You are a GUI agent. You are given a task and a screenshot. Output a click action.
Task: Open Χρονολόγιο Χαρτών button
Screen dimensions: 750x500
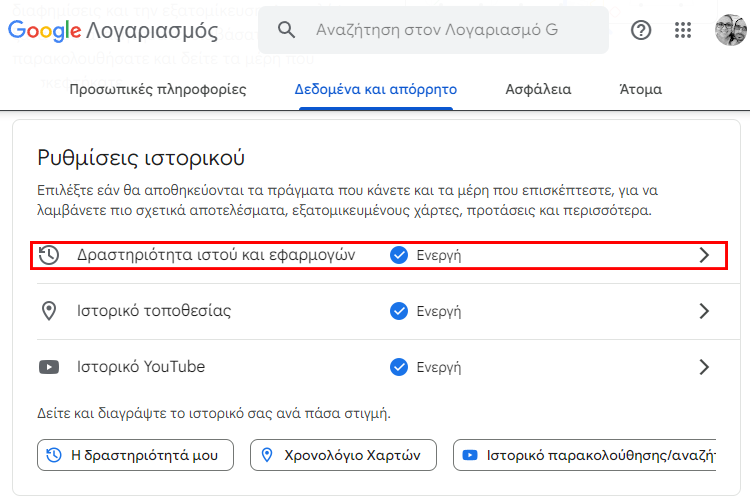point(343,455)
